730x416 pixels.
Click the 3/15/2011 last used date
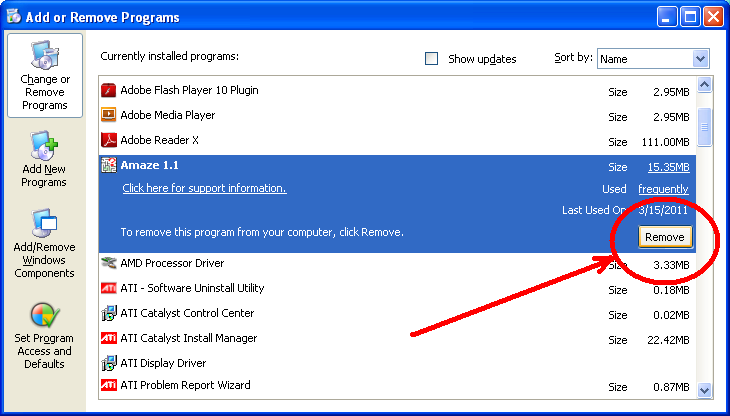click(x=663, y=210)
